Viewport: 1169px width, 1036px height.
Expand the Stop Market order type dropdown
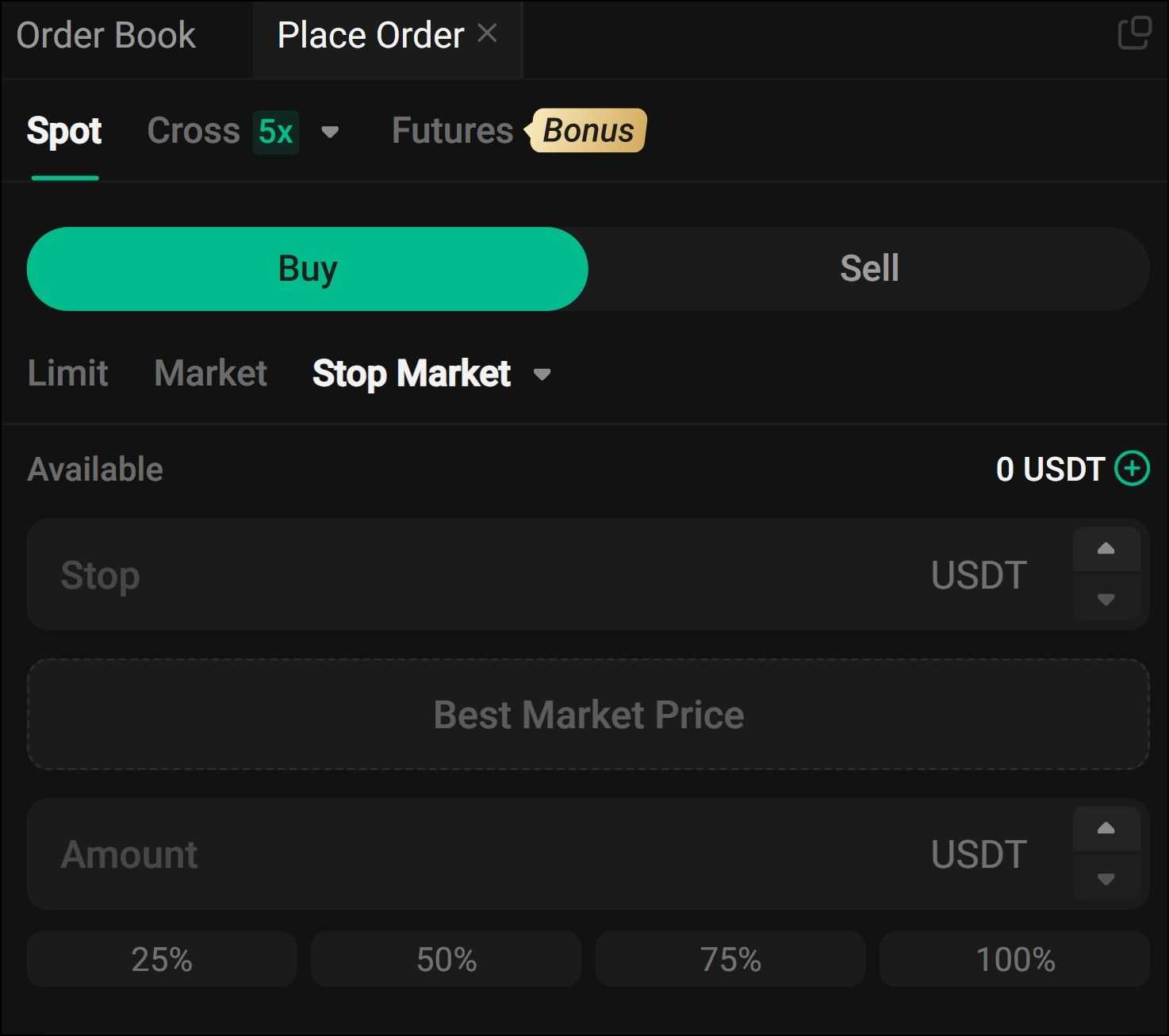coord(542,374)
